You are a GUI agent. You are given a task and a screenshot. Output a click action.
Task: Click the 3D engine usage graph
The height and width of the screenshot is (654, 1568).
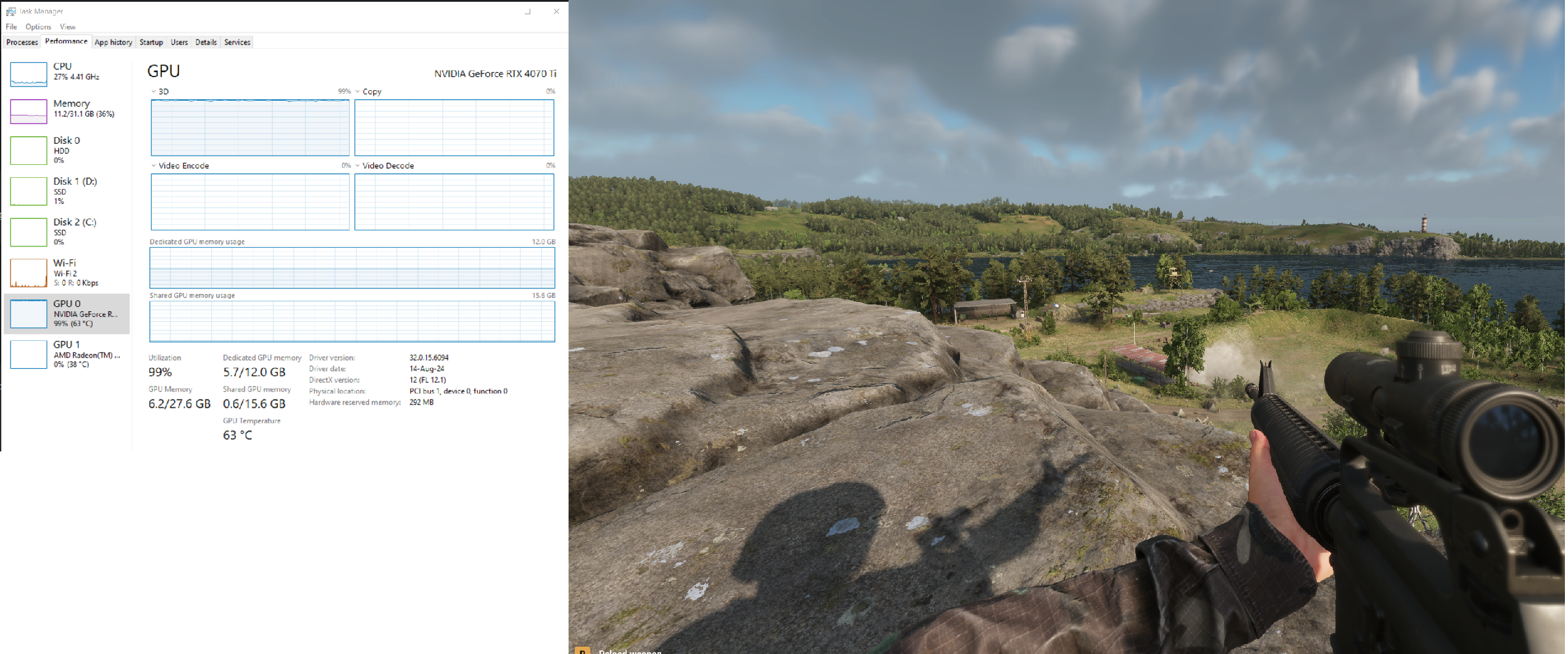click(x=250, y=128)
